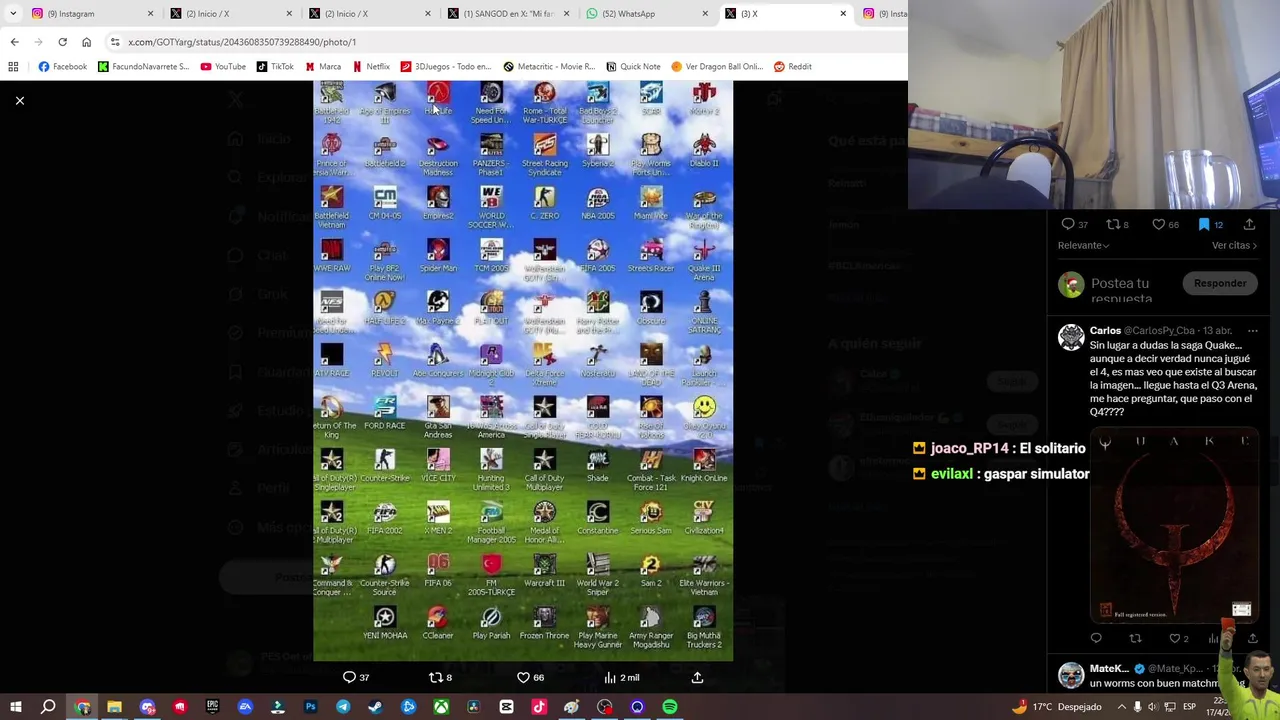Click reply count 37 in side panel
The height and width of the screenshot is (720, 1280).
point(1074,225)
